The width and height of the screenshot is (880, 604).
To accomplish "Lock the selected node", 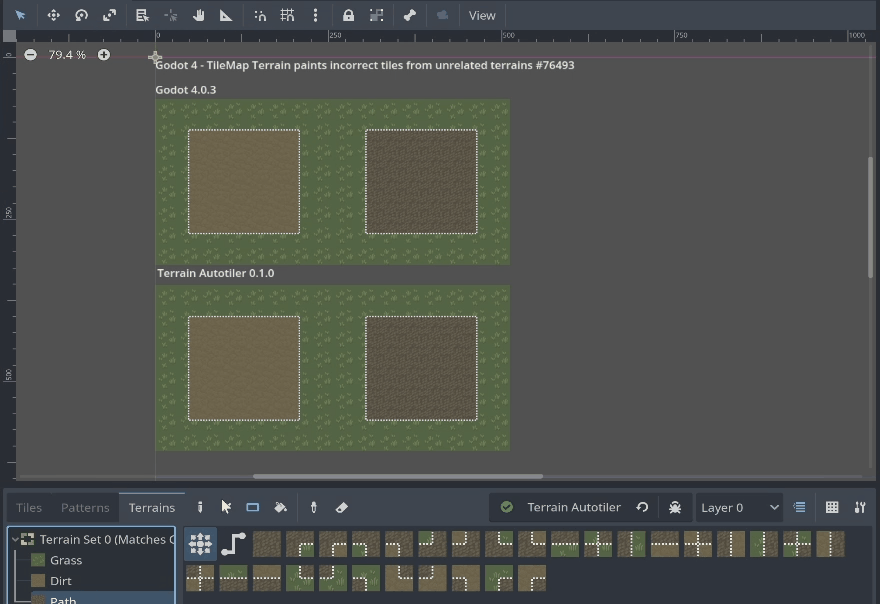I will (x=349, y=15).
